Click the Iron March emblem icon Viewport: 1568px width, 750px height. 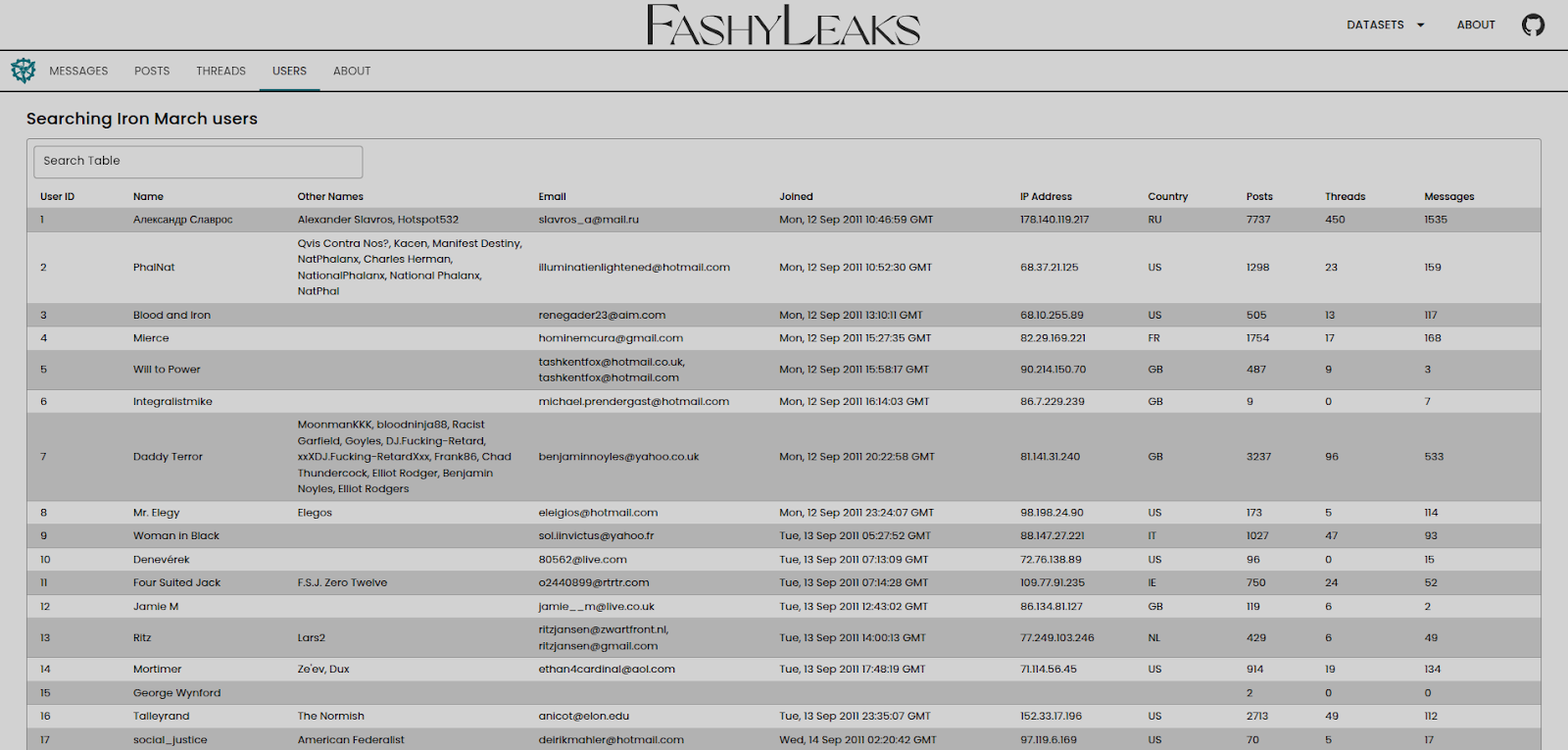[24, 71]
